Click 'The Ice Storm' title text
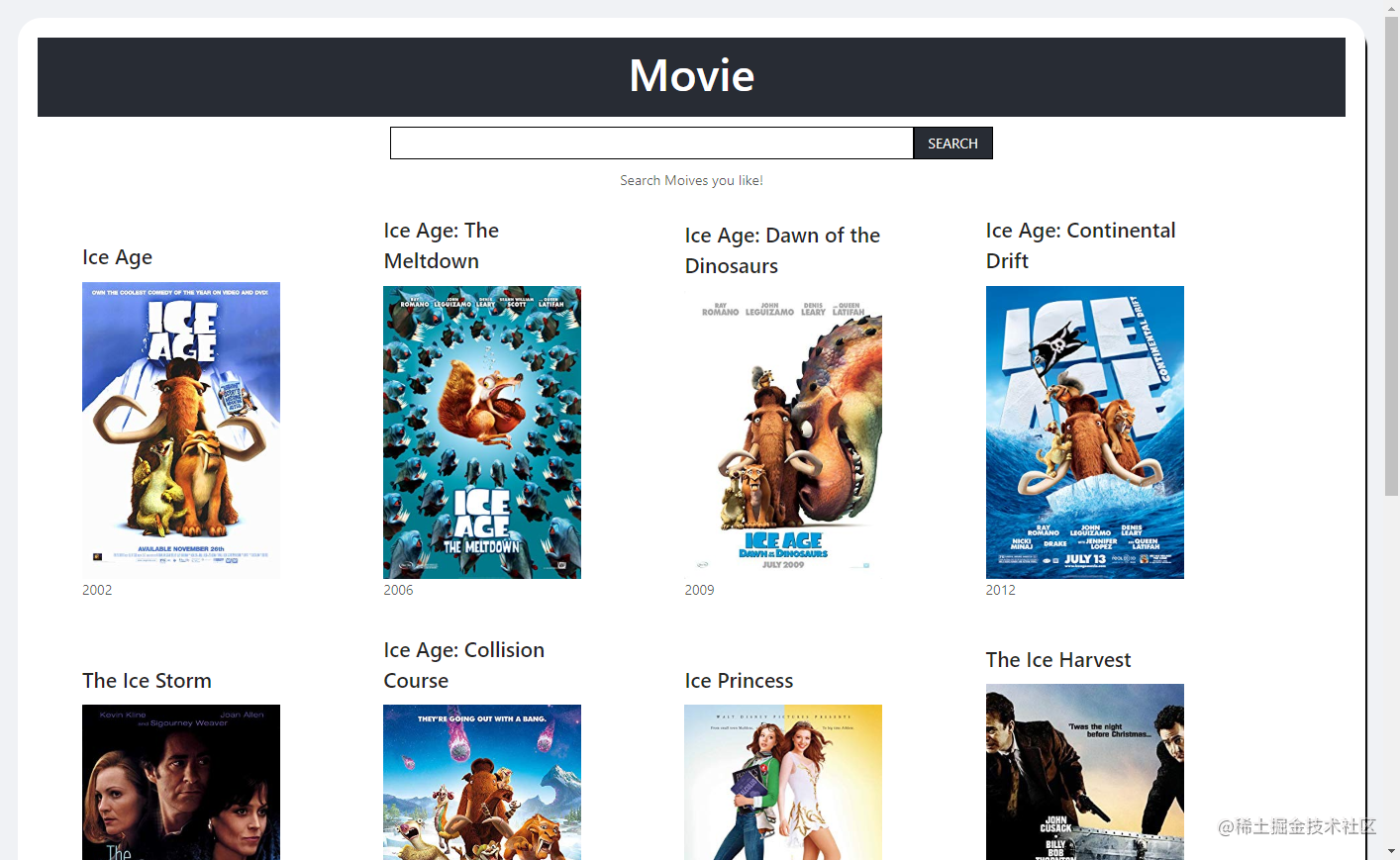Screen dimensions: 1400x860 (x=148, y=681)
